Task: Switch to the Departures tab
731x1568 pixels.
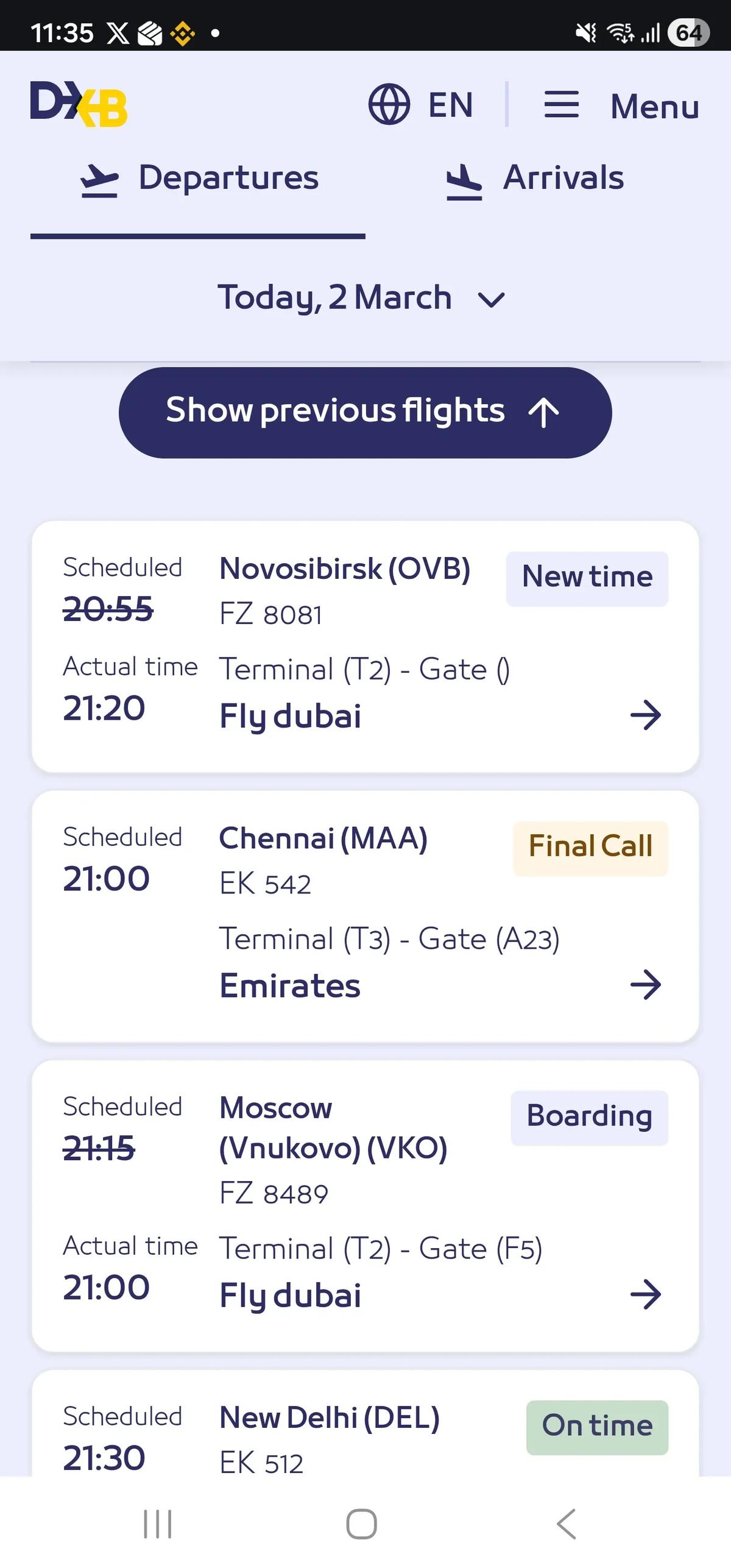Action: coord(199,179)
